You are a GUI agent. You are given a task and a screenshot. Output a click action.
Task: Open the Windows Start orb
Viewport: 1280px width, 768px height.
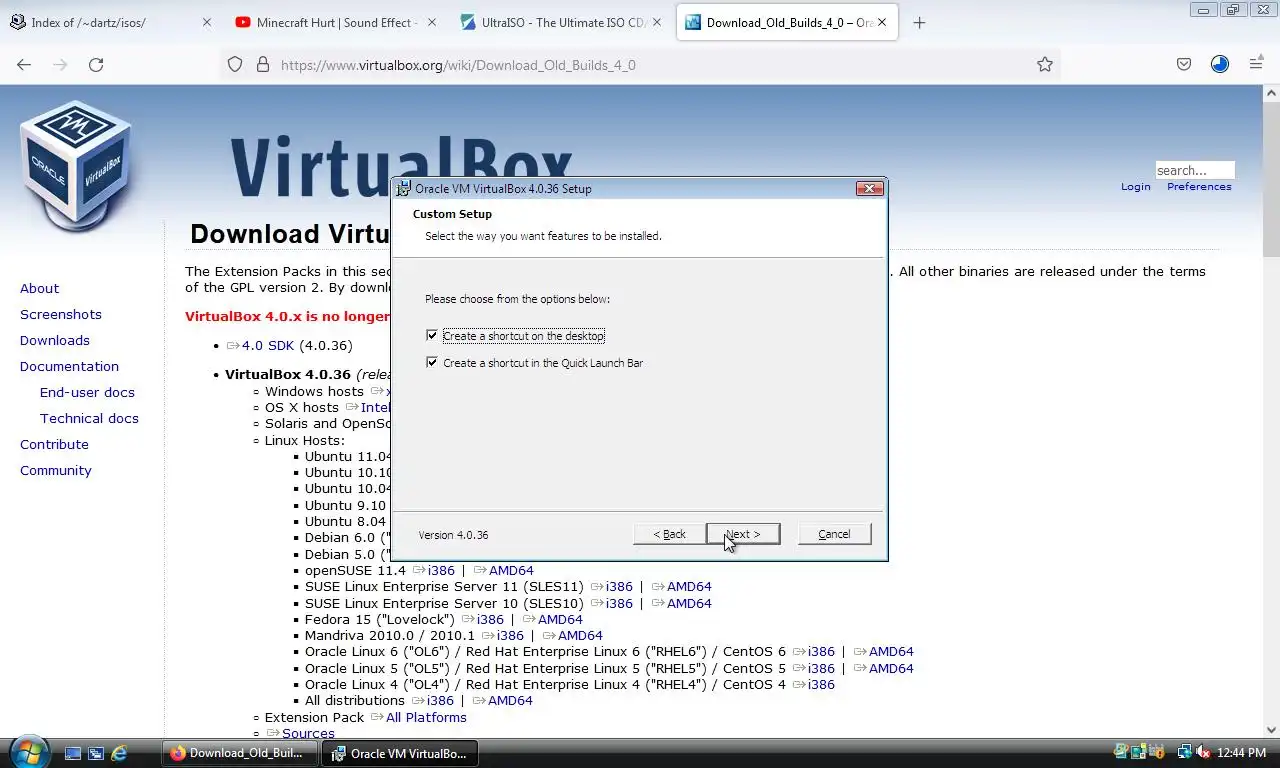[28, 751]
